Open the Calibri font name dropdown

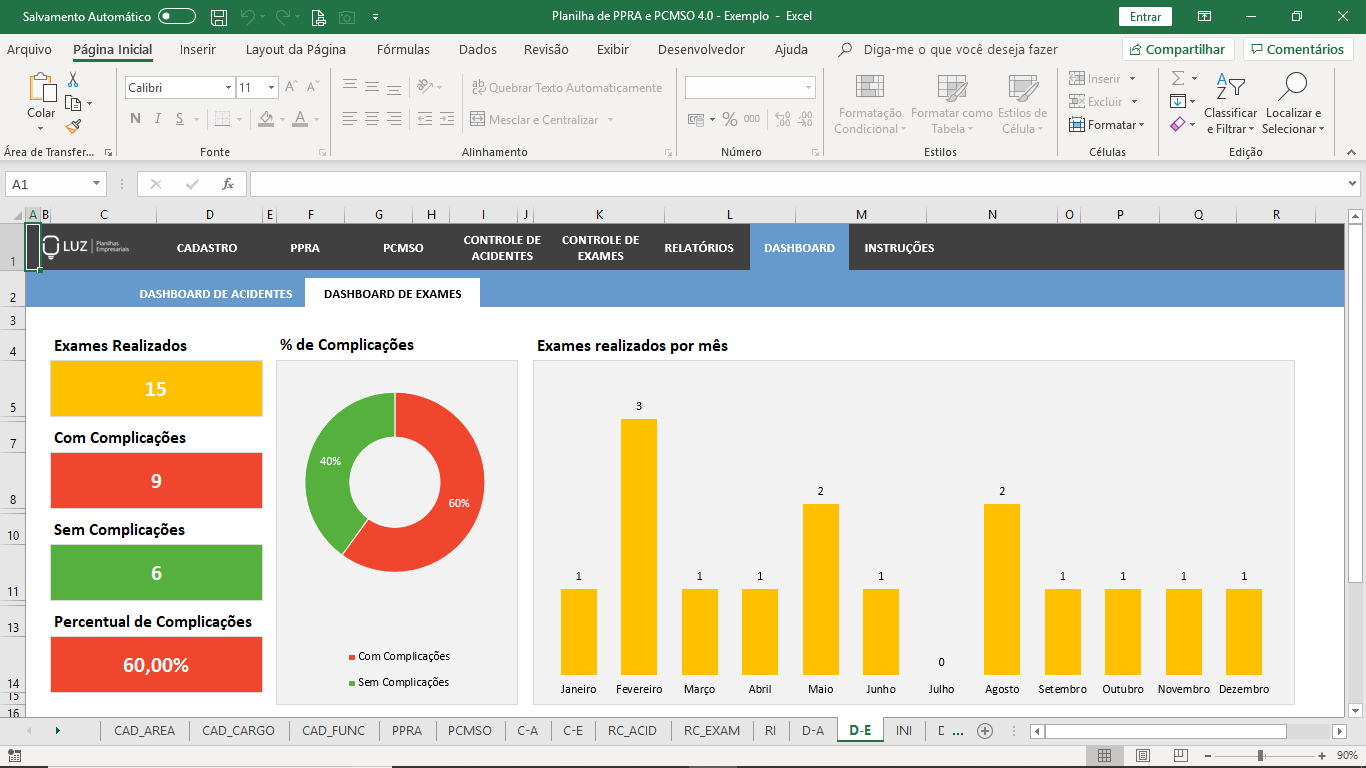point(228,88)
